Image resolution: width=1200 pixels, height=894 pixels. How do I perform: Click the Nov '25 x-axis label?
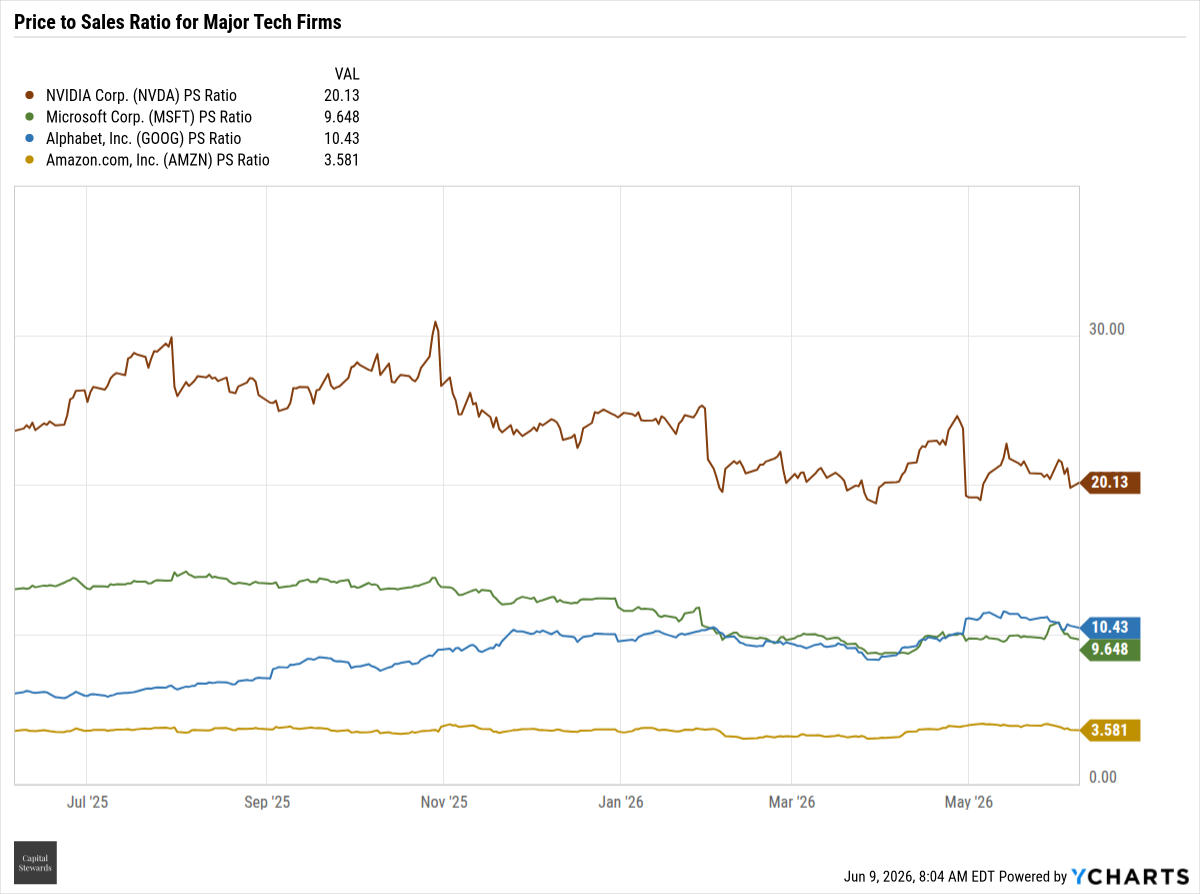(444, 802)
